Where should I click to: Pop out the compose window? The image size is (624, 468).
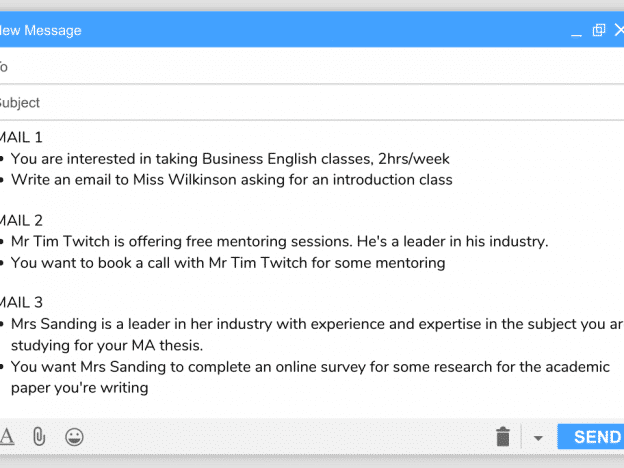599,30
